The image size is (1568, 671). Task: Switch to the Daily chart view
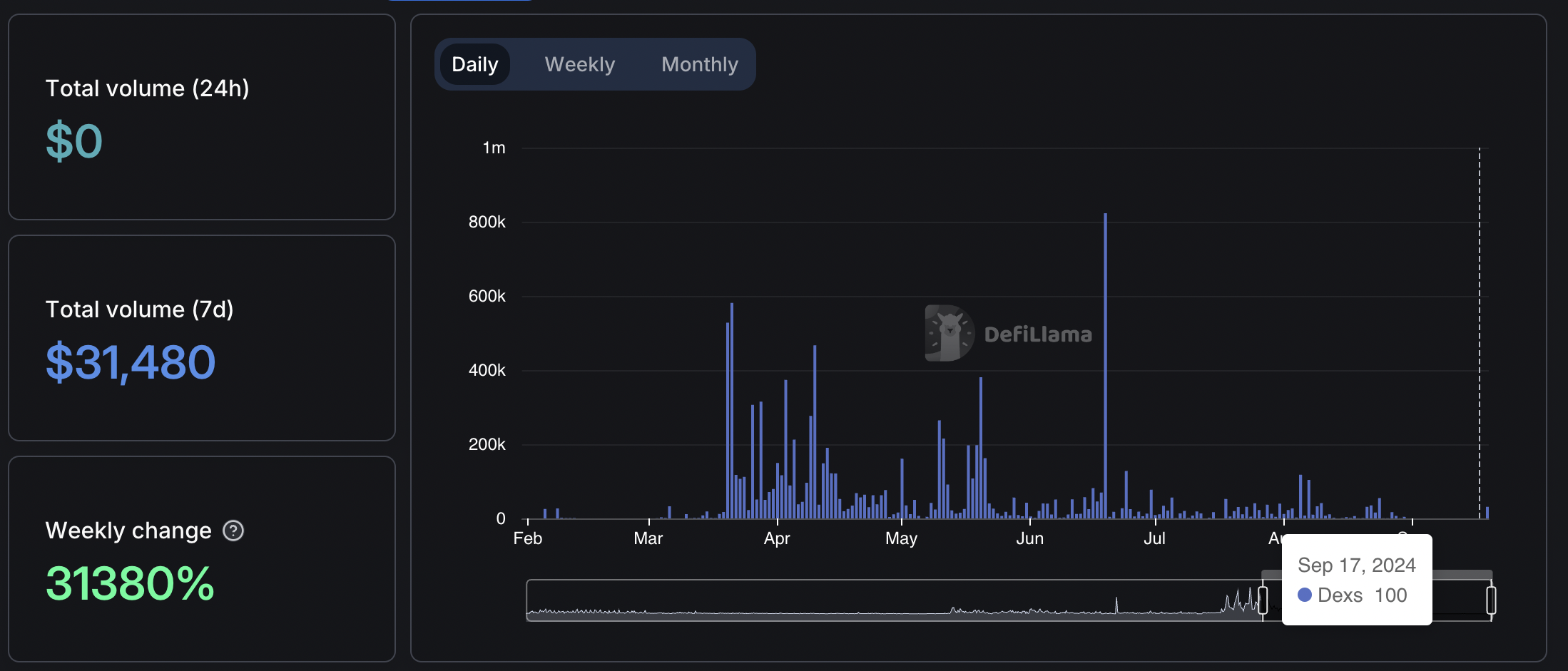tap(474, 64)
